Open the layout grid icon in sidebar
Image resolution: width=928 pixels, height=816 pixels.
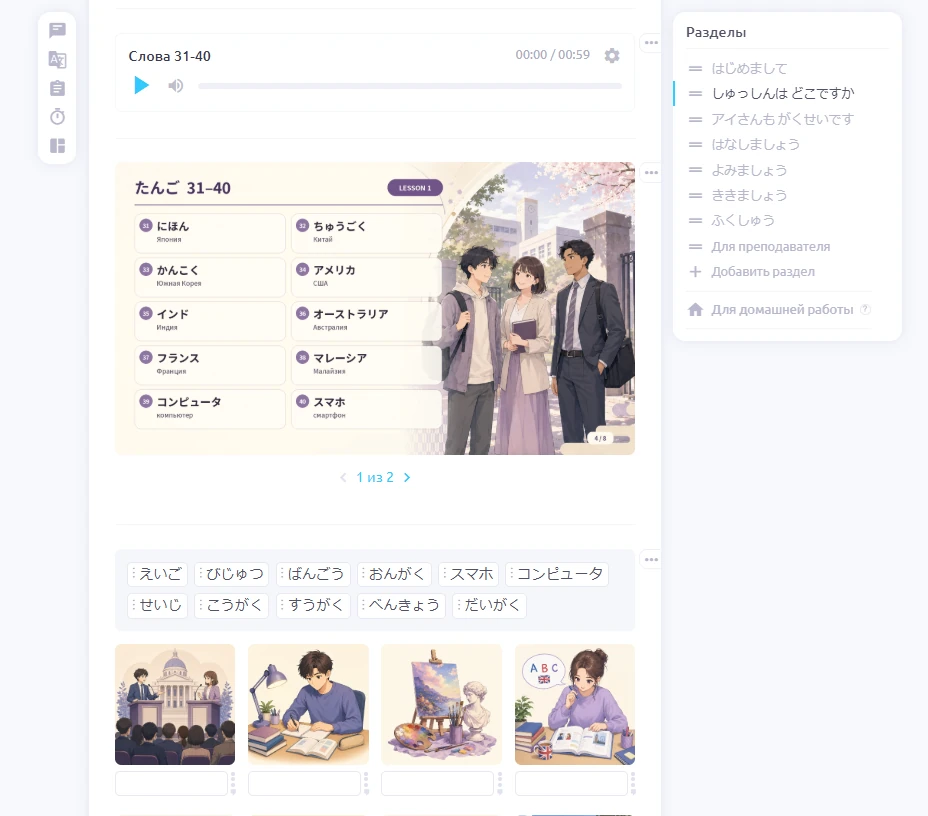(x=57, y=146)
